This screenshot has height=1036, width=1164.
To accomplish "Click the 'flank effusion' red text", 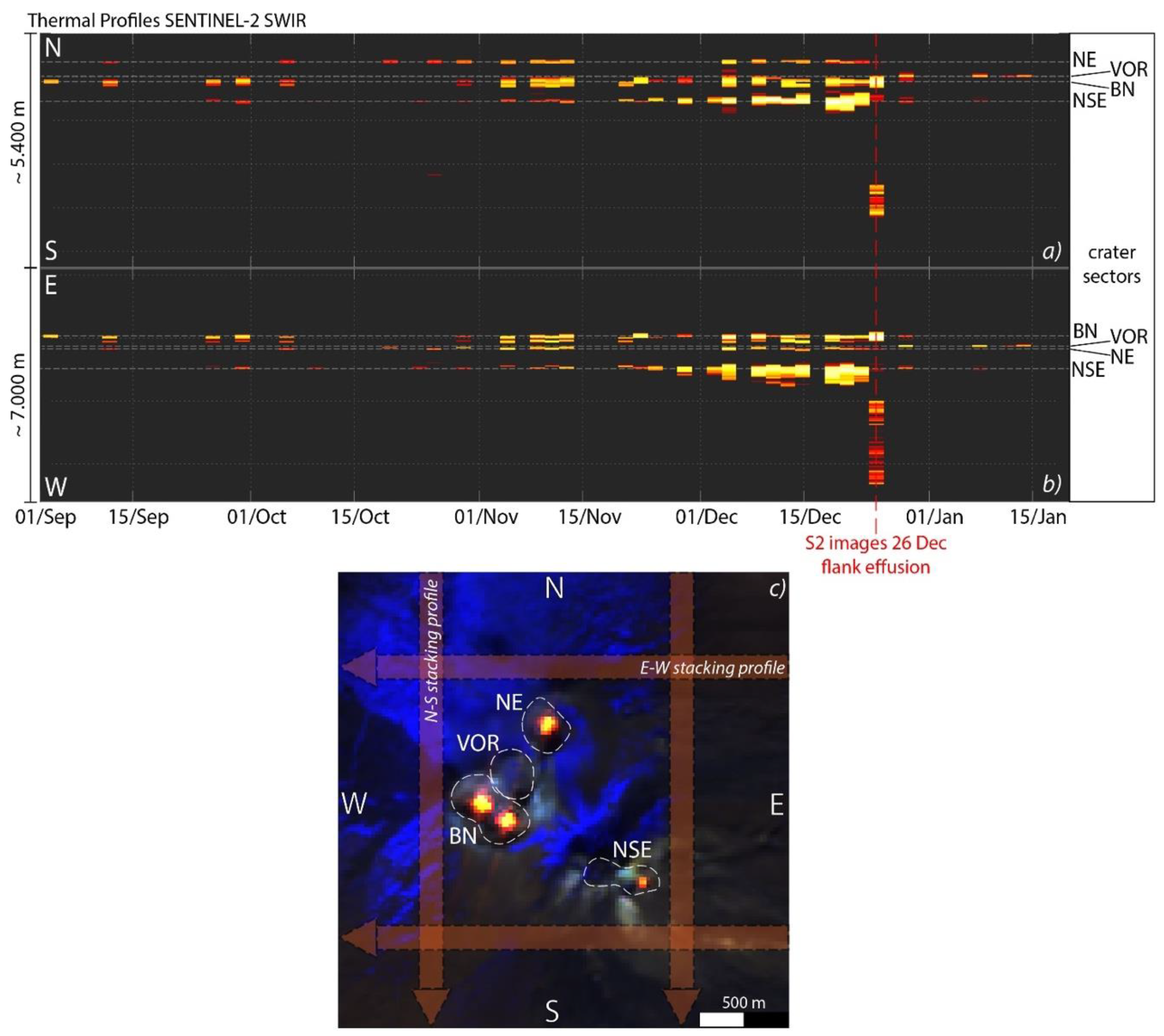I will pyautogui.click(x=875, y=567).
